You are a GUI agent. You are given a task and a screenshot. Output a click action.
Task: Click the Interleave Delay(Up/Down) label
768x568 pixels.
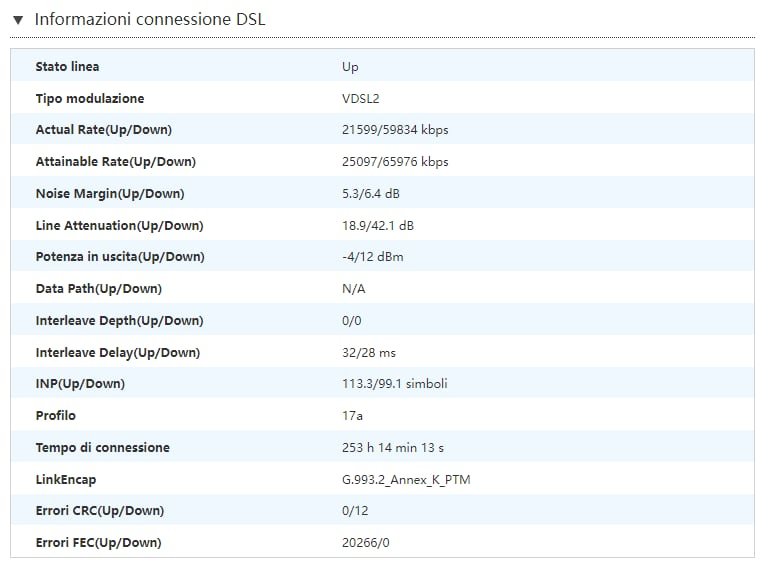click(x=117, y=353)
